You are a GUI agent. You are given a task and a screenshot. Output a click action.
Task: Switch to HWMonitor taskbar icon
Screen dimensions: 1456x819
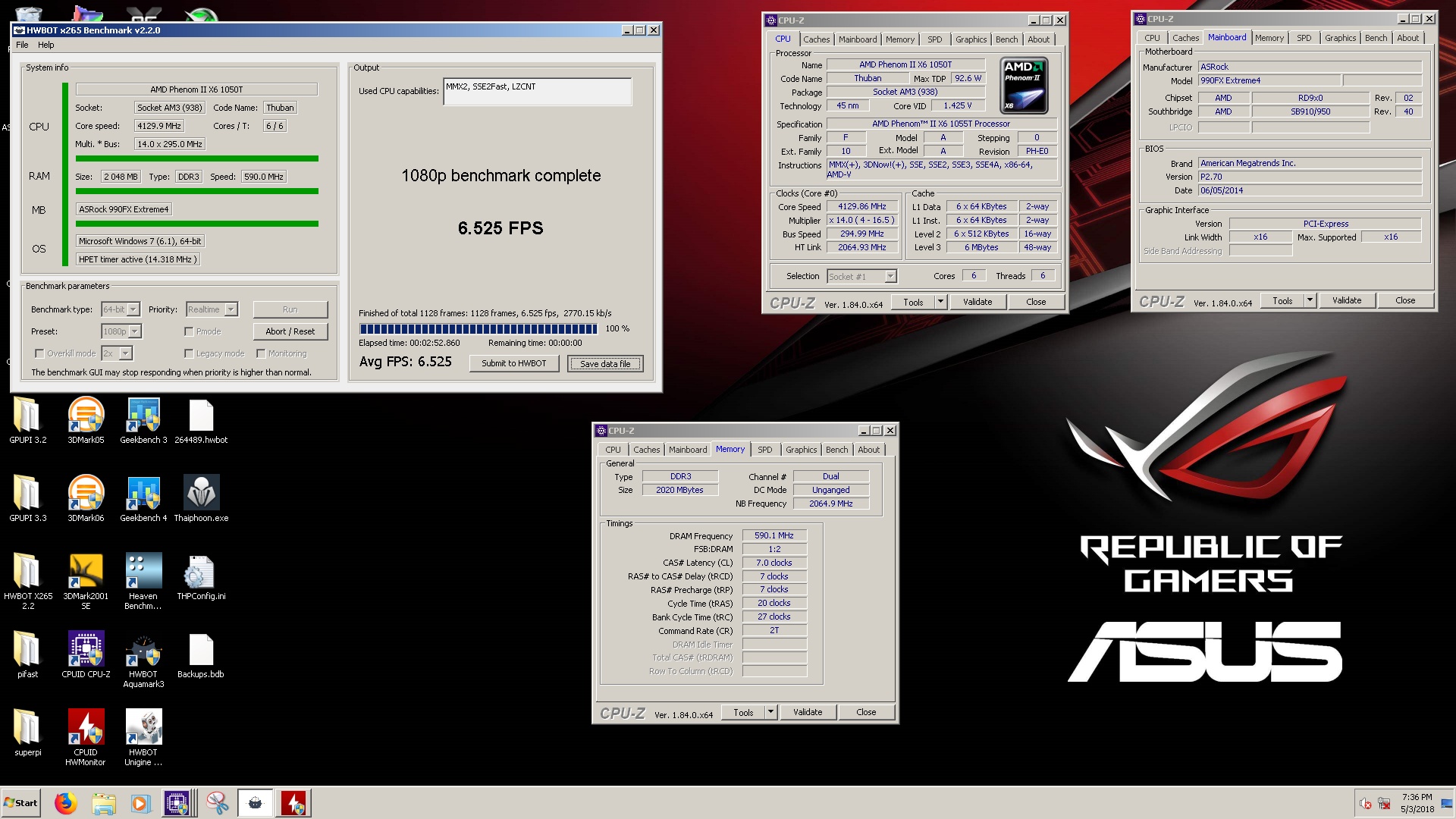coord(294,802)
